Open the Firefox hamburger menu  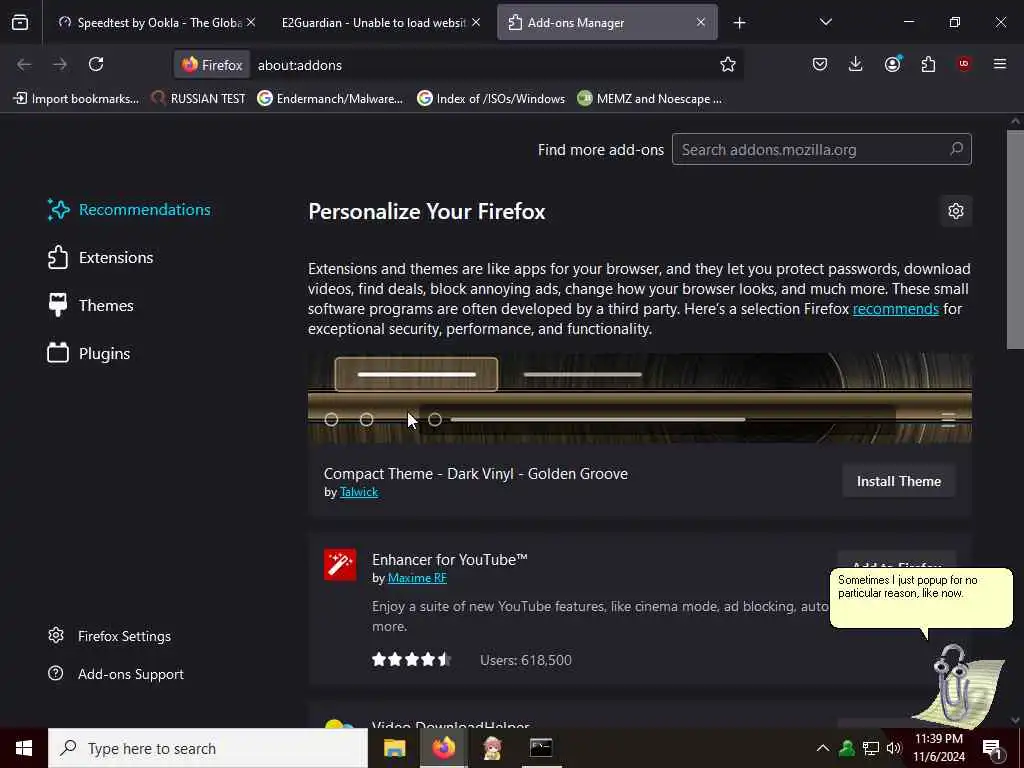999,64
